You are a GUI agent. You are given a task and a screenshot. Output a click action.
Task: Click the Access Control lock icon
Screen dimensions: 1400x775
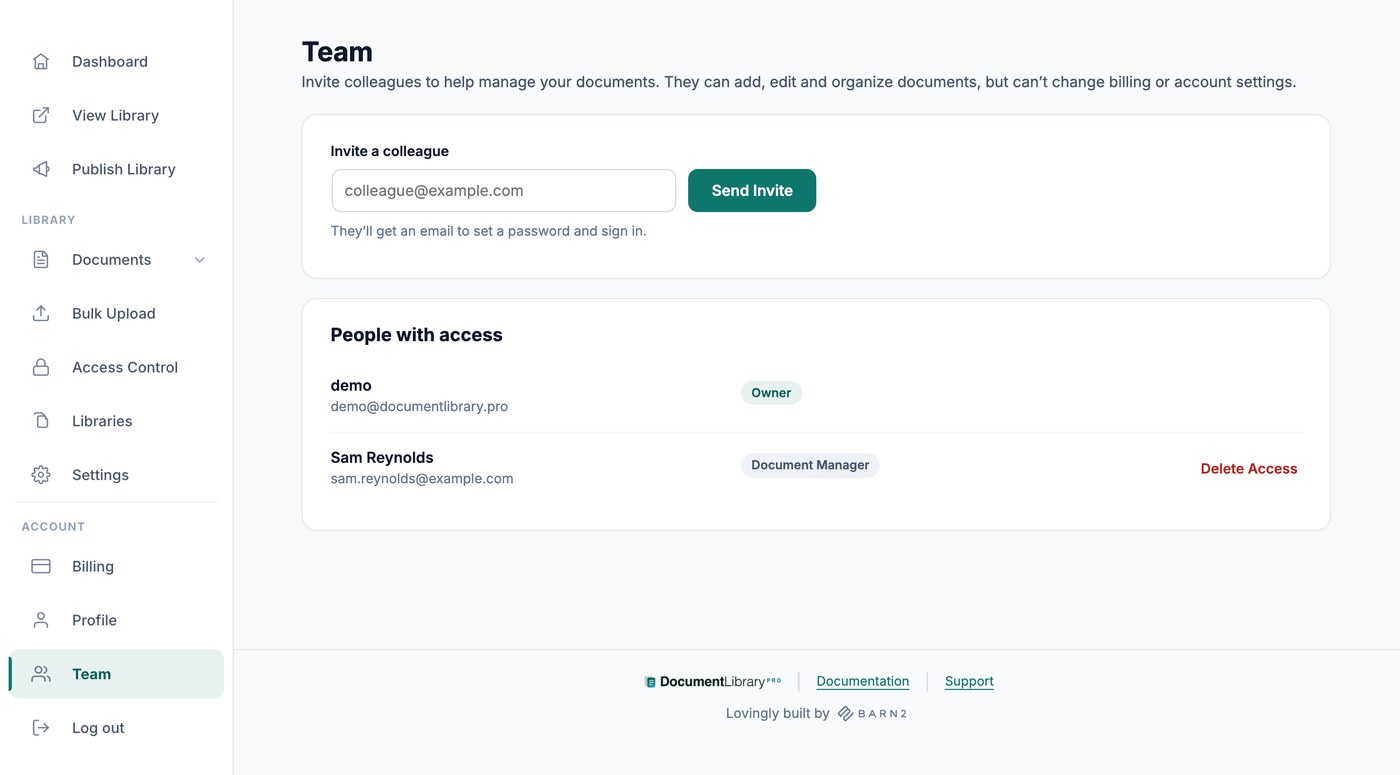(x=41, y=368)
